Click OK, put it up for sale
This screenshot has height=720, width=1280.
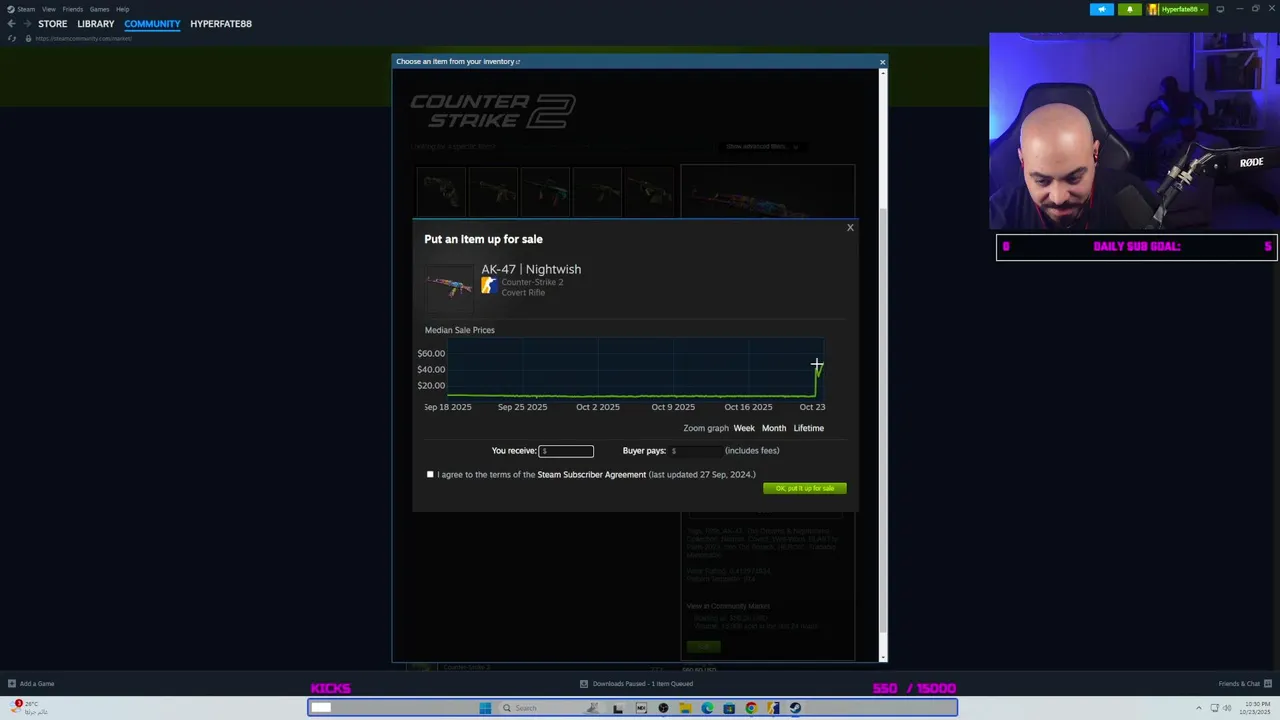(805, 488)
